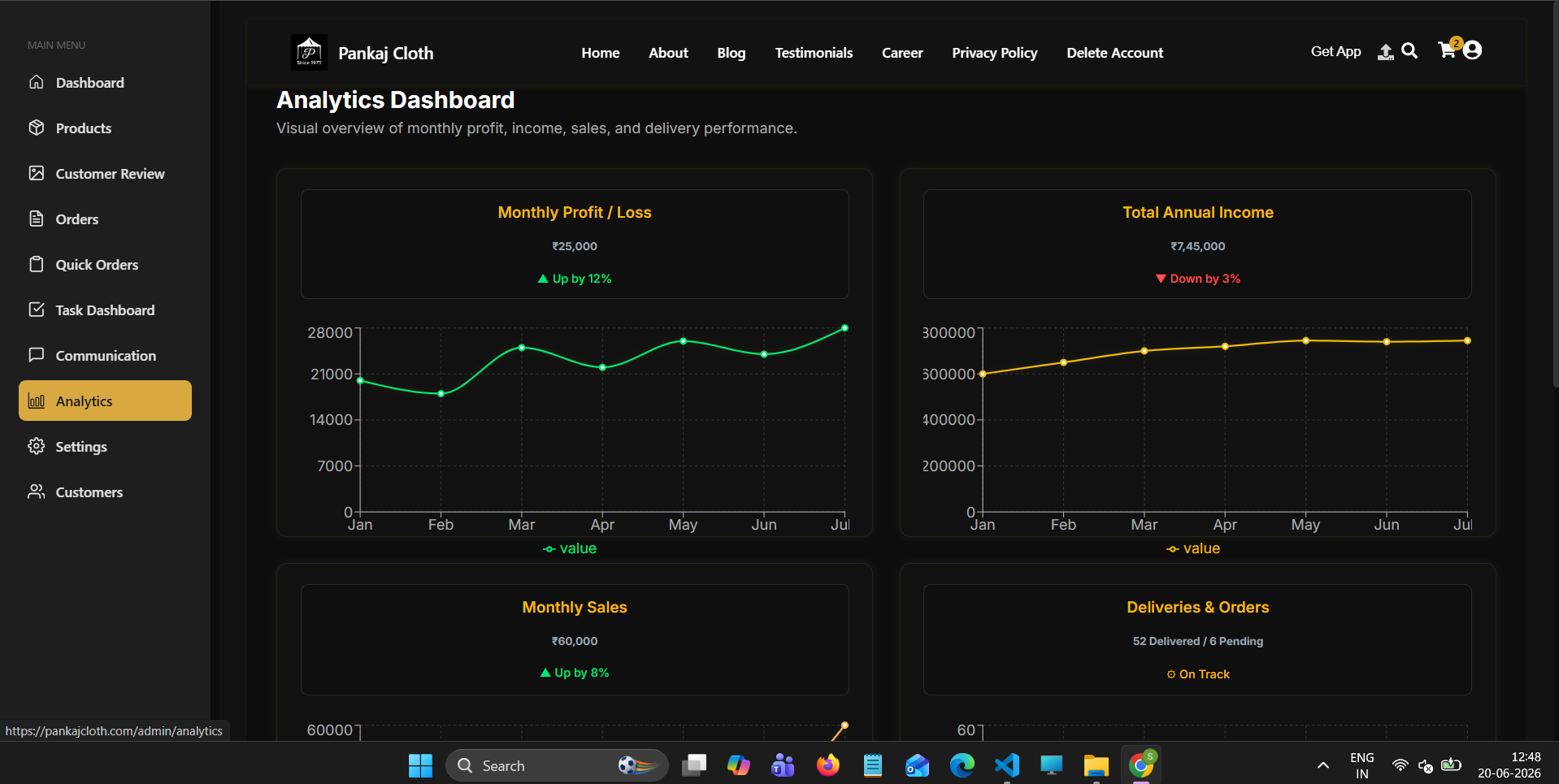Click the green value legend under profit chart

(570, 548)
